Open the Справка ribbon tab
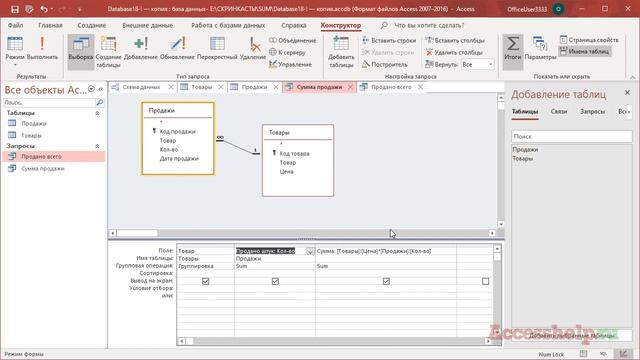Image resolution: width=640 pixels, height=360 pixels. [293, 25]
